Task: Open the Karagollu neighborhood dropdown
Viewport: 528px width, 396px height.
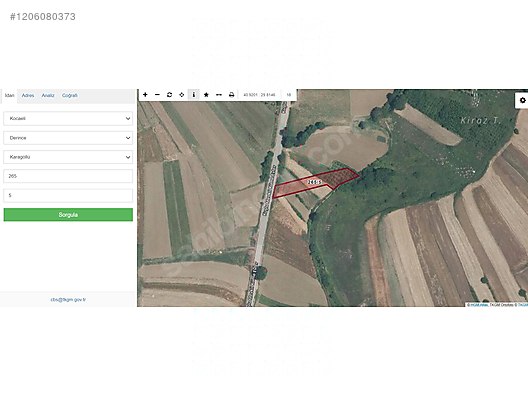Action: click(68, 157)
